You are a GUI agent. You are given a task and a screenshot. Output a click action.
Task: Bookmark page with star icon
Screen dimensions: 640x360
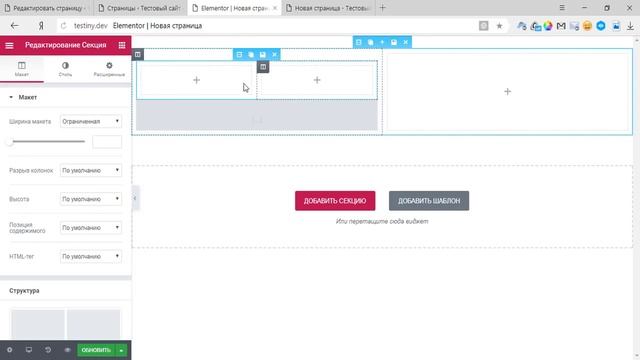click(x=499, y=26)
